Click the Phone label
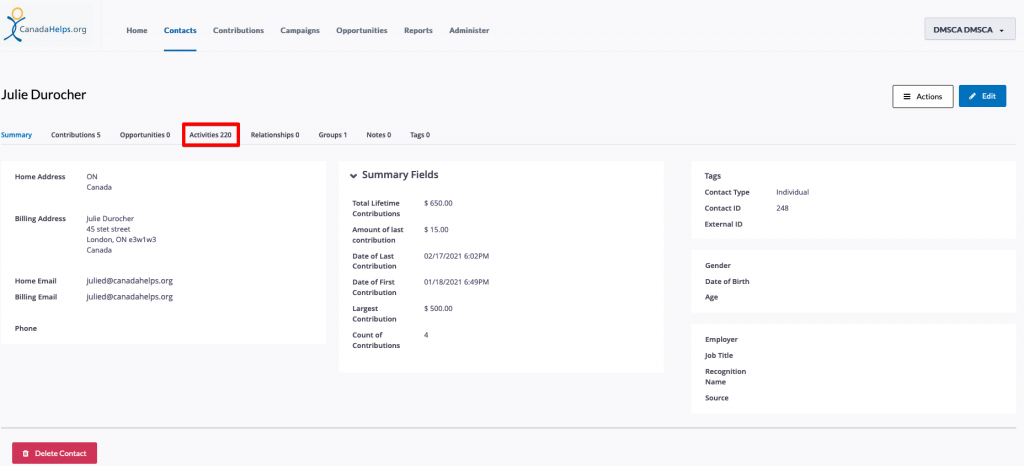Screen dimensions: 1024x466 [26, 328]
